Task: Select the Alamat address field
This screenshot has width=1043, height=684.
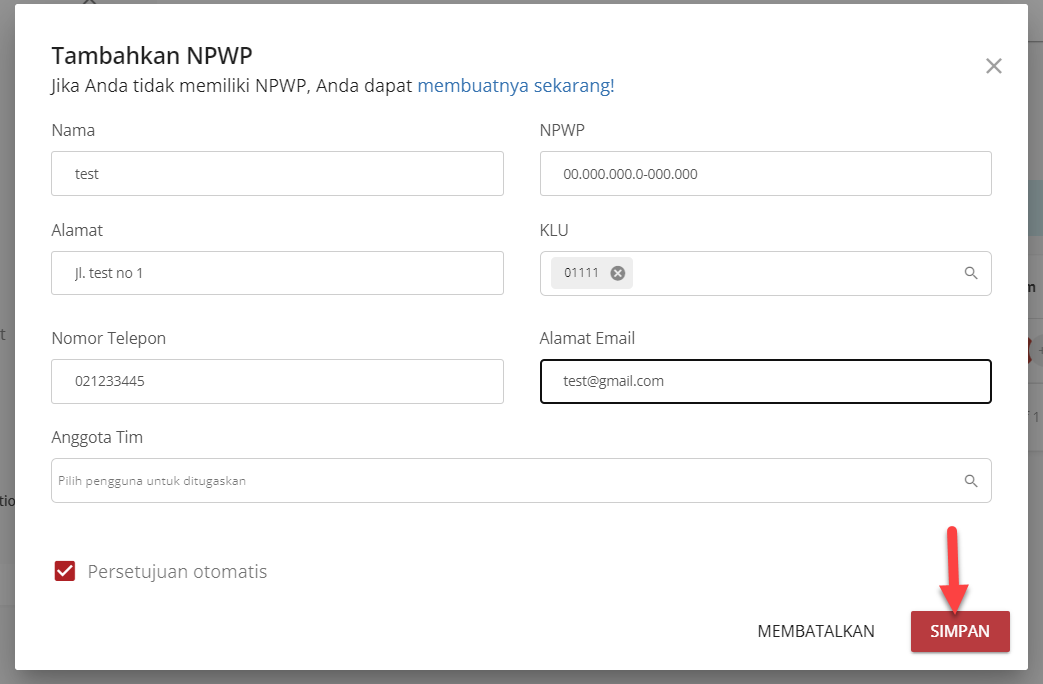Action: (277, 273)
